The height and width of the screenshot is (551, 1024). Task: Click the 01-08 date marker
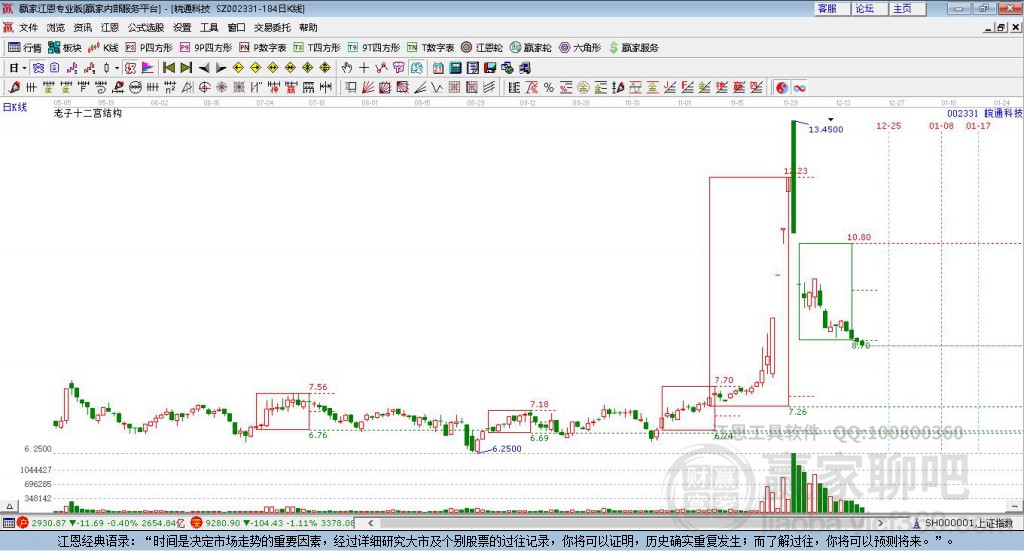(x=941, y=125)
